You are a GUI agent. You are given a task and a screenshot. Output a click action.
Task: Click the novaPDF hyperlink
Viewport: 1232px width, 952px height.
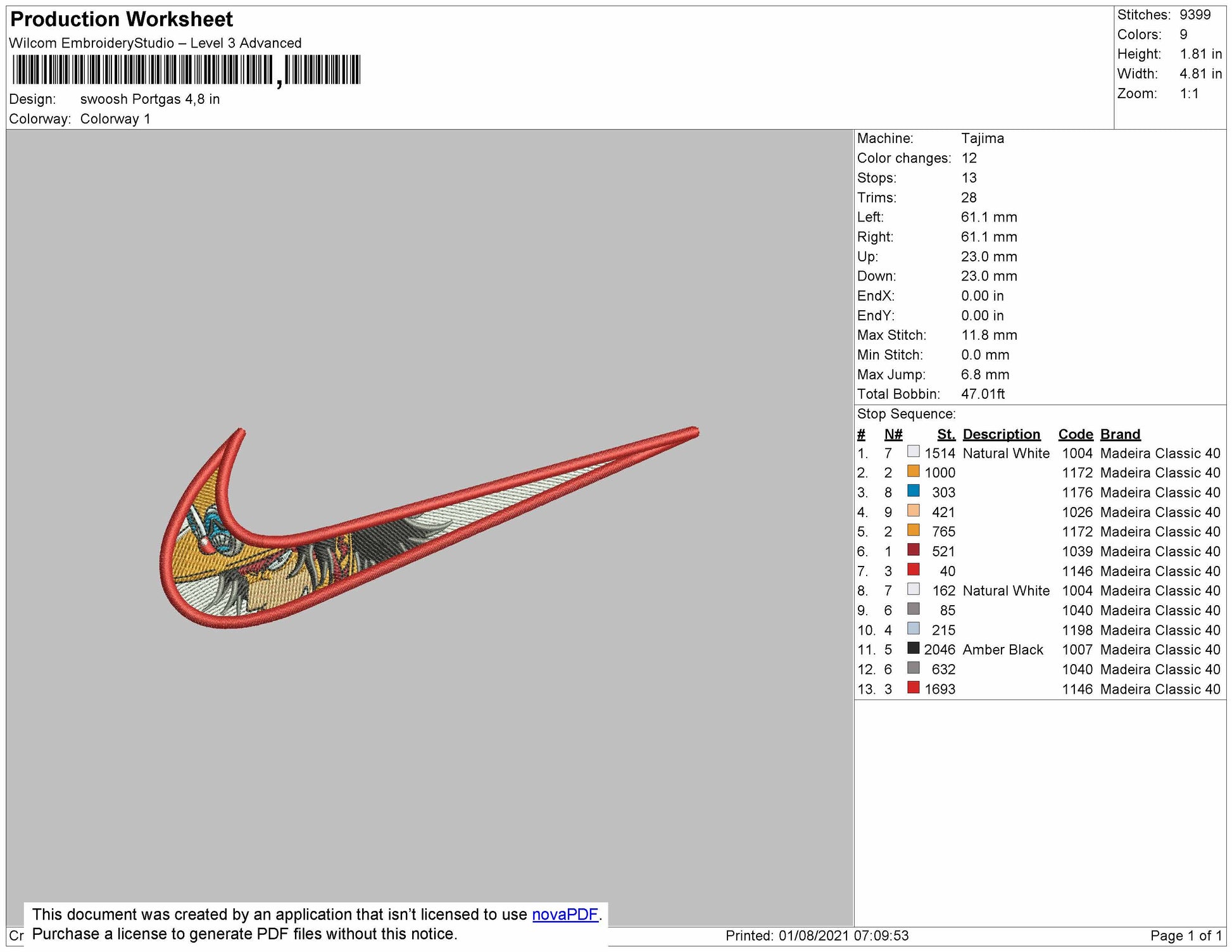pos(565,915)
